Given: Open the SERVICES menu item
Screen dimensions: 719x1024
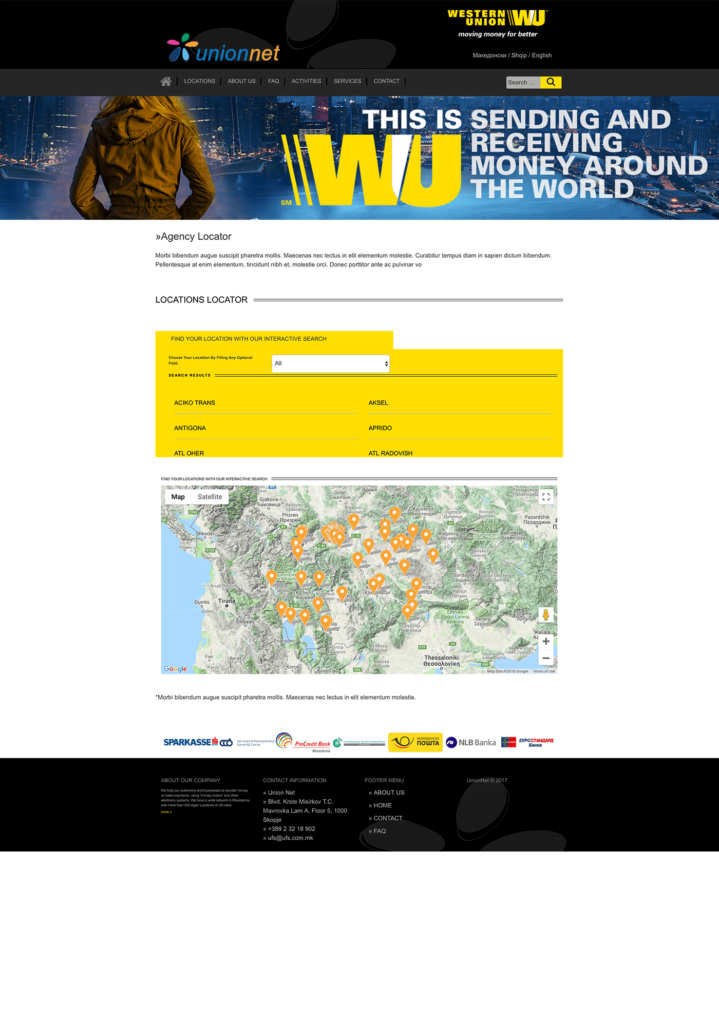Looking at the screenshot, I should tap(347, 82).
